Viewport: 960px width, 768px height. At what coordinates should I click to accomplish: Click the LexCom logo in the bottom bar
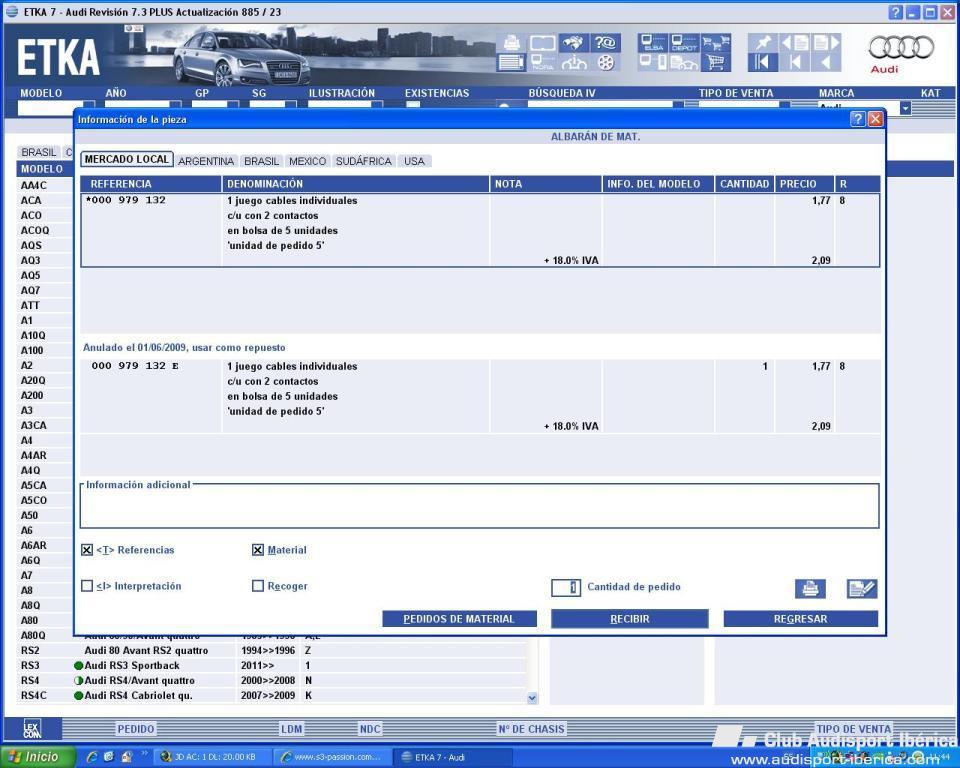pos(32,729)
